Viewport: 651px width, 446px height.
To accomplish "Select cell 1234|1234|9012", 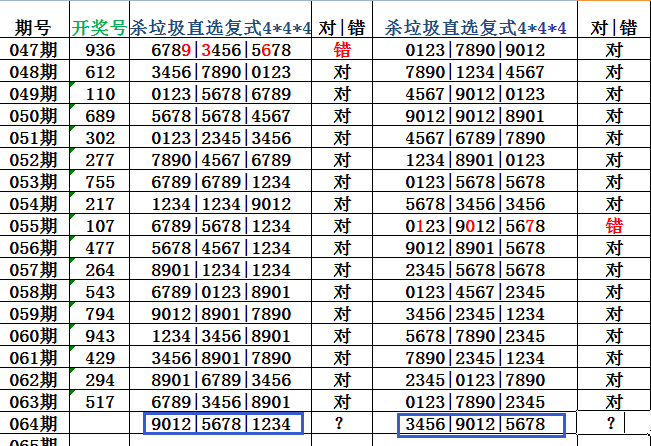I will (x=221, y=204).
